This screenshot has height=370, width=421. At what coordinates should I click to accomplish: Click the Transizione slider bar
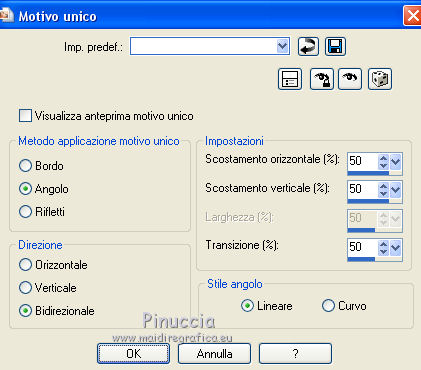point(375,259)
